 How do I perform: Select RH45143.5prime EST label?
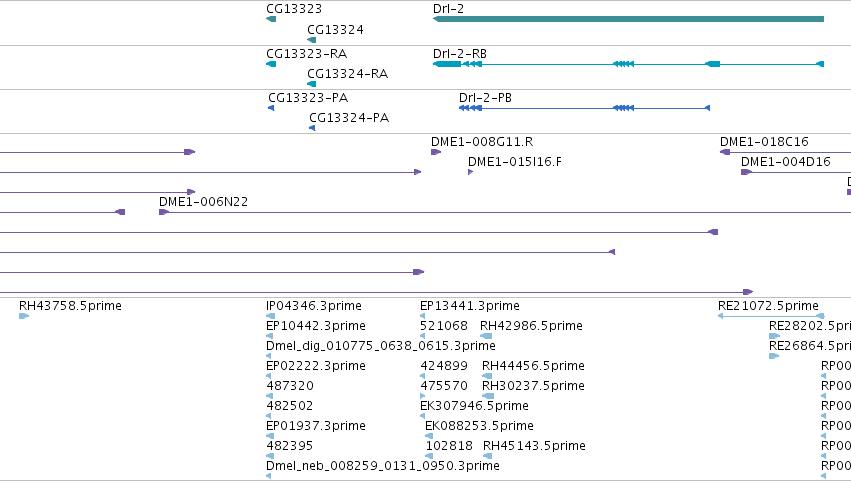coord(534,446)
